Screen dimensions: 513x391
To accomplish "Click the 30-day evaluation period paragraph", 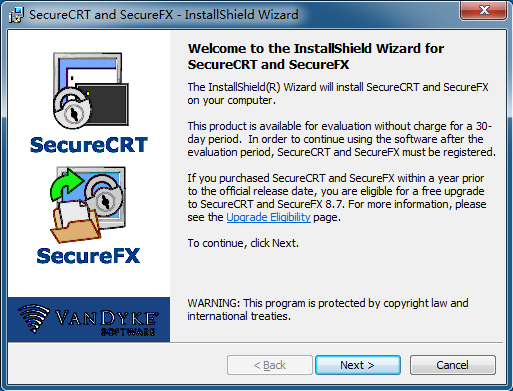I will click(x=342, y=139).
